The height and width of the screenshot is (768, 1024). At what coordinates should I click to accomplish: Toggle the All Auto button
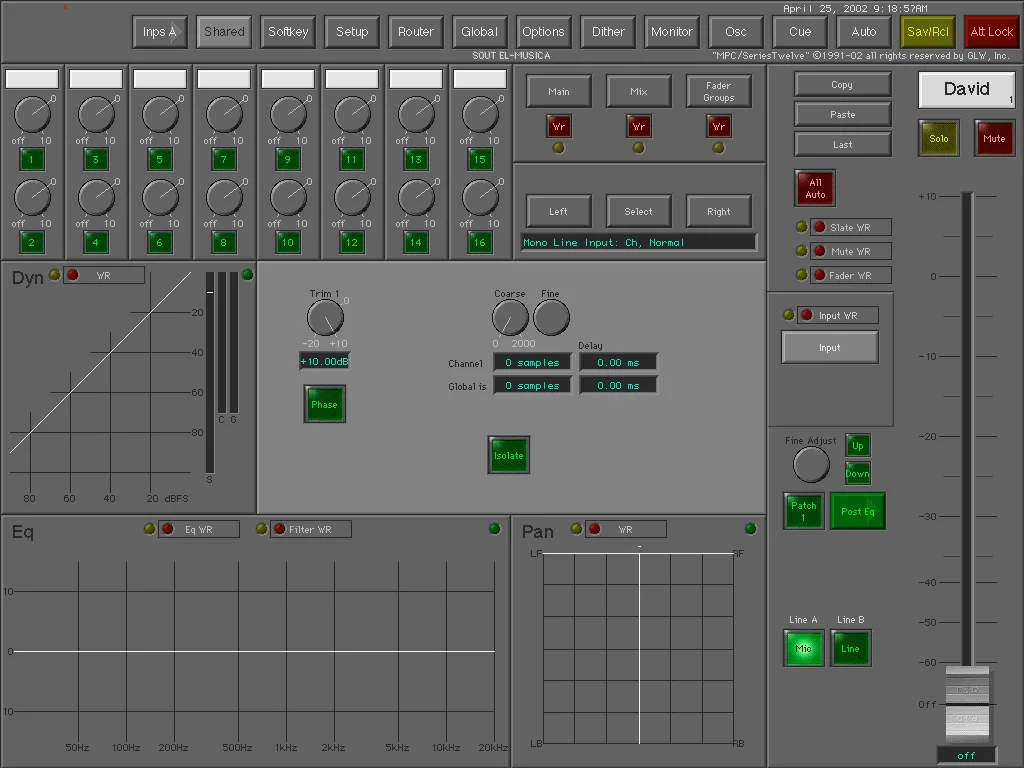tap(815, 188)
